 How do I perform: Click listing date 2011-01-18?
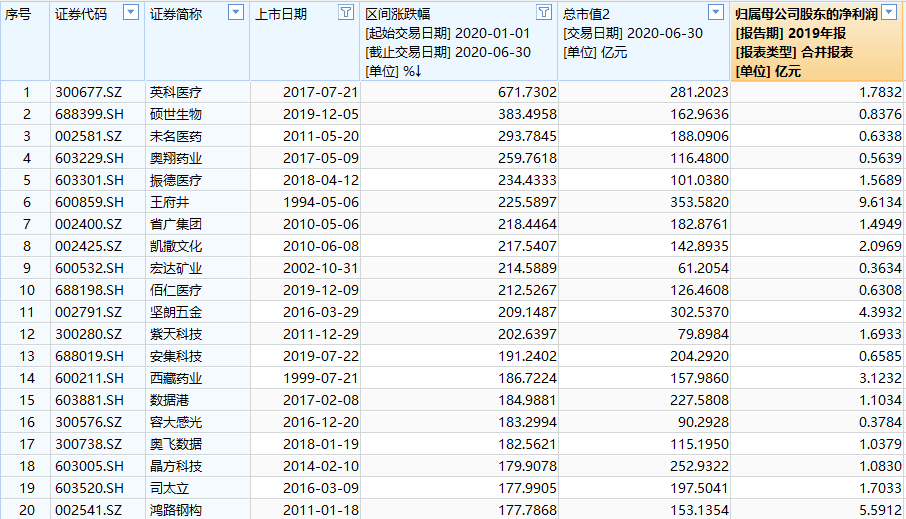point(321,510)
